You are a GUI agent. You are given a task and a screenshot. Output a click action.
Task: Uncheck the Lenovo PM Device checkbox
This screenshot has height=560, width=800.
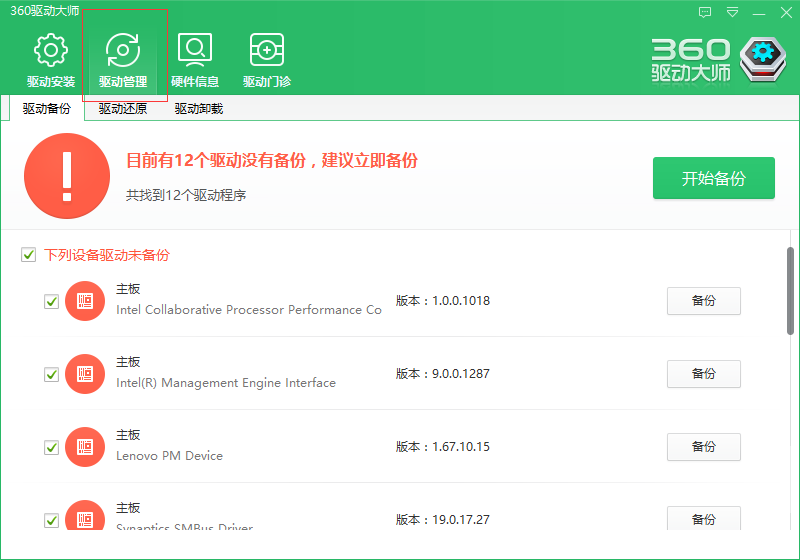coord(52,447)
